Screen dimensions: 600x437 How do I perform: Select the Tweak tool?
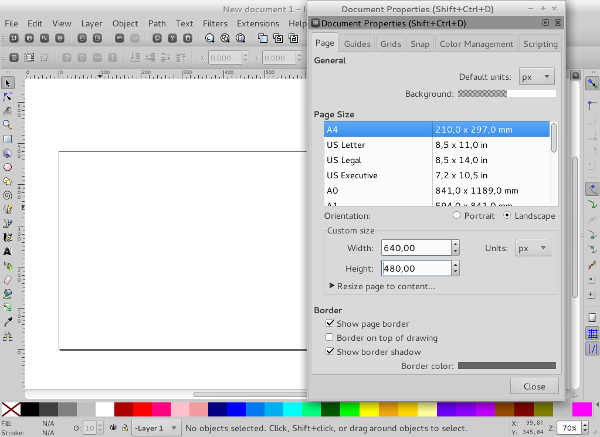(8, 111)
